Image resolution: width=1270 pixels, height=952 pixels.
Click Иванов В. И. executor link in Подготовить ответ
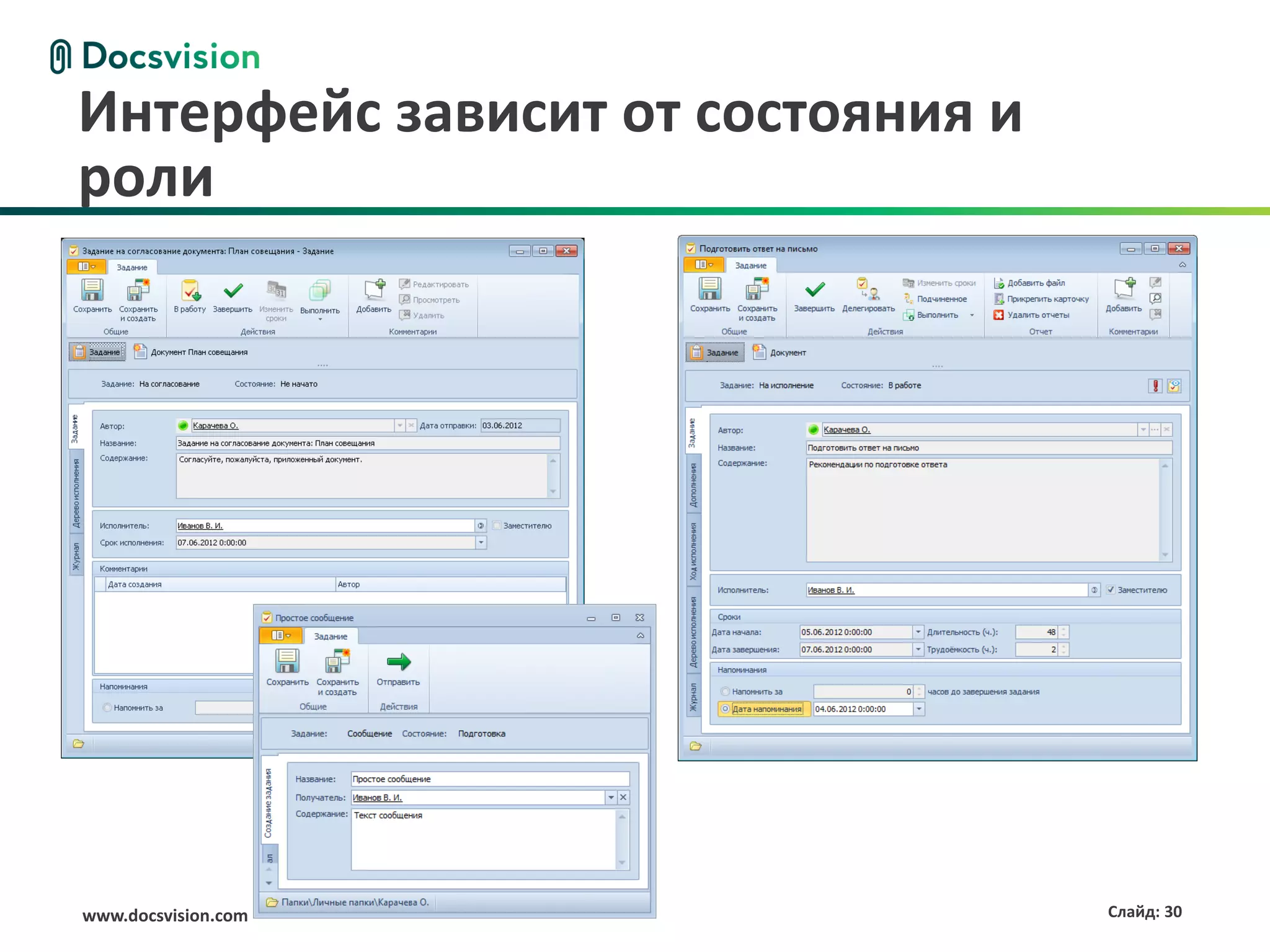(831, 590)
